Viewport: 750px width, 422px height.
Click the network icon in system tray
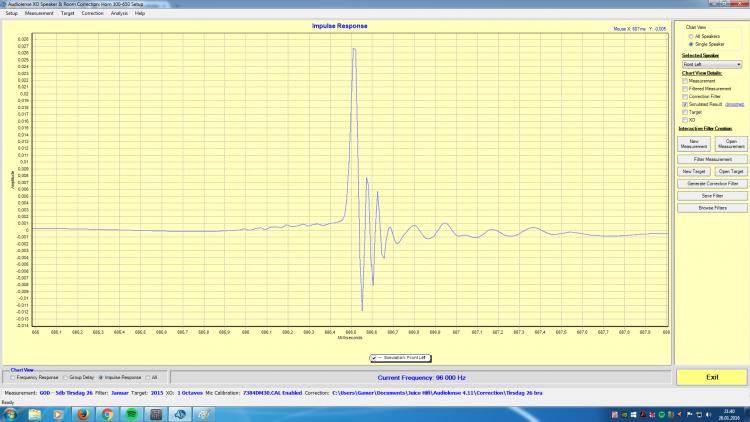[x=699, y=414]
